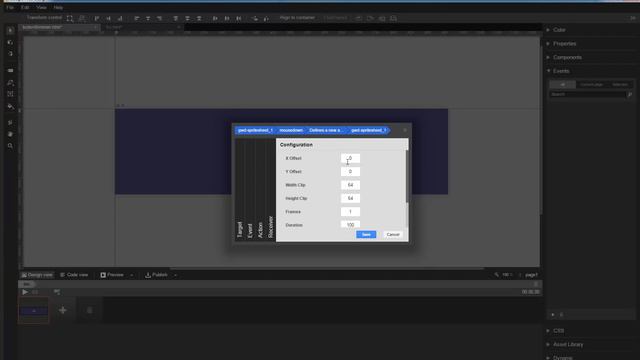Viewport: 640px width, 360px height.
Task: Add a new keyframe with plus thumbnail
Action: (62, 311)
